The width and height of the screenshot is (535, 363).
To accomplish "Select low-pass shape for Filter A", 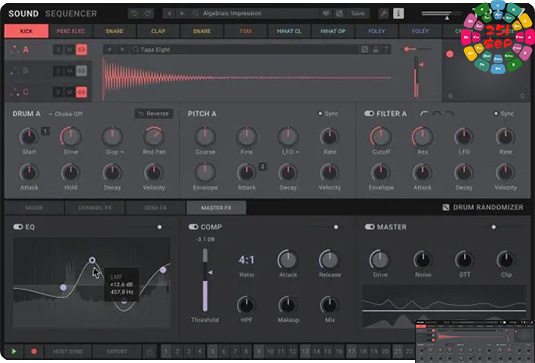I will coord(450,113).
